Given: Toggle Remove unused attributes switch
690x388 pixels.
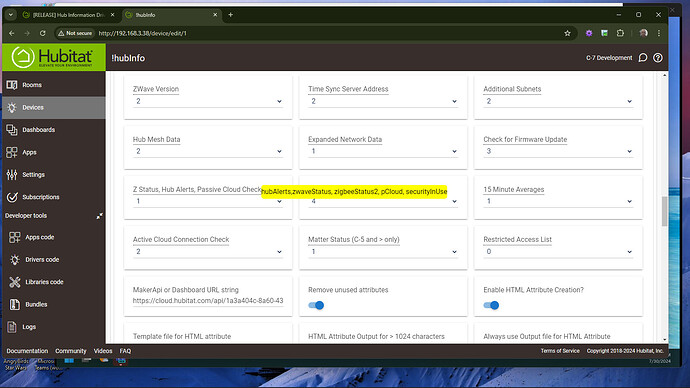Looking at the screenshot, I should coord(316,305).
